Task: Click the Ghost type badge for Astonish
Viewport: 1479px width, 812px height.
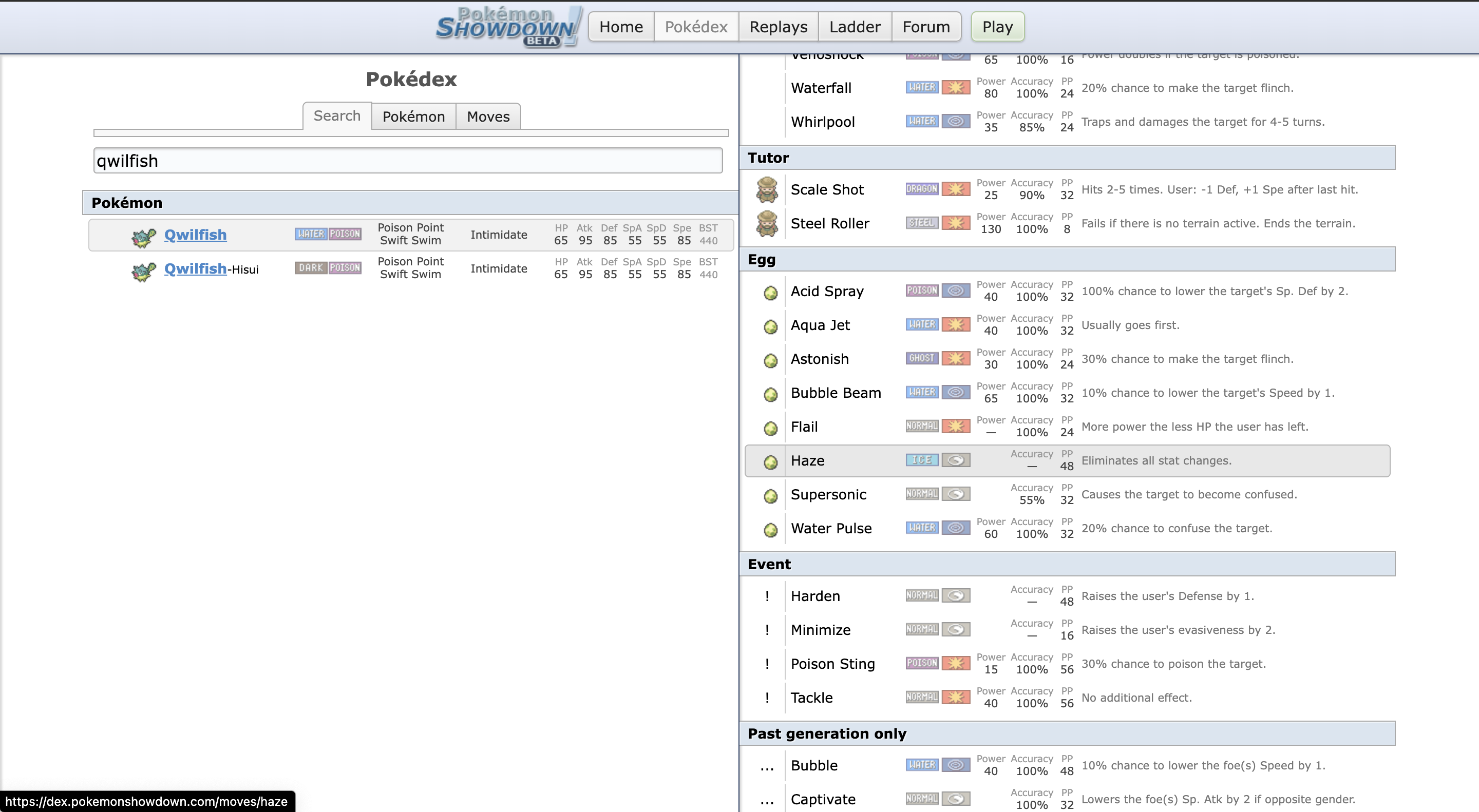Action: [922, 358]
